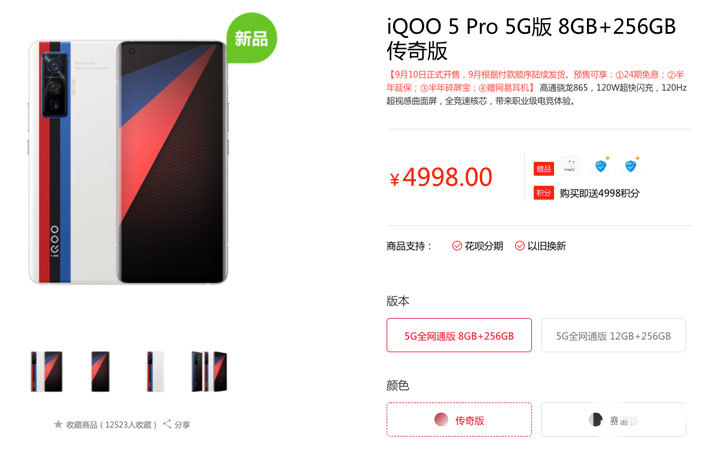Screen dimensions: 720x459
Task: Open the first thumbnail showing both phones
Action: pyautogui.click(x=46, y=371)
